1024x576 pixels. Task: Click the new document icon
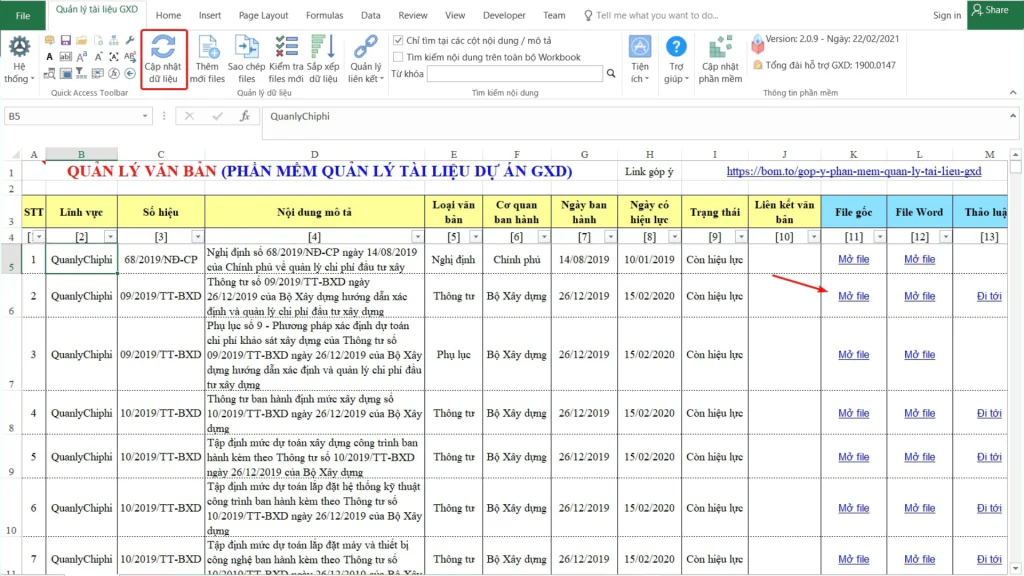click(x=98, y=40)
